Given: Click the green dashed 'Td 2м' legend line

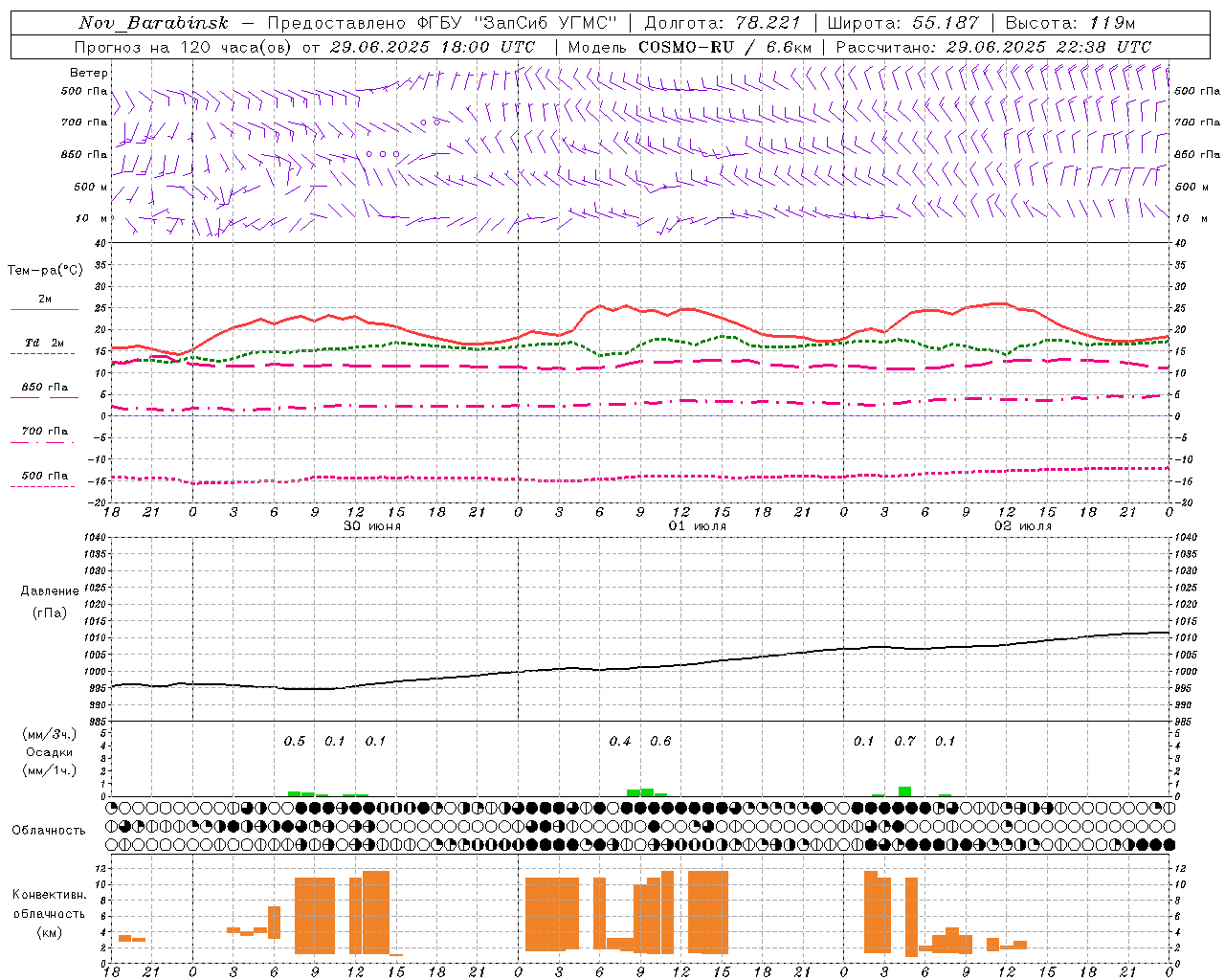Looking at the screenshot, I should coord(42,354).
